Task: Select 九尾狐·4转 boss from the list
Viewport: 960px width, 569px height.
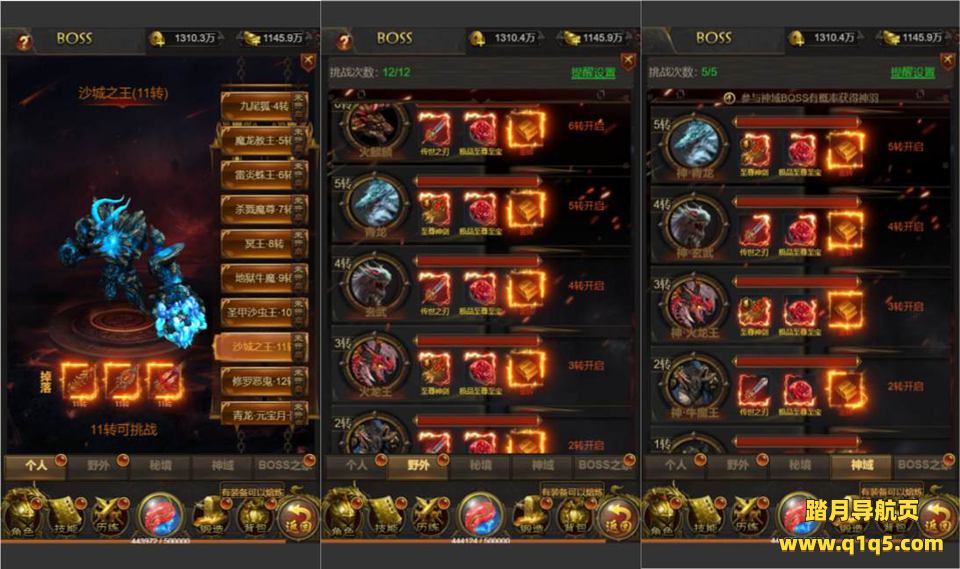Action: click(264, 107)
